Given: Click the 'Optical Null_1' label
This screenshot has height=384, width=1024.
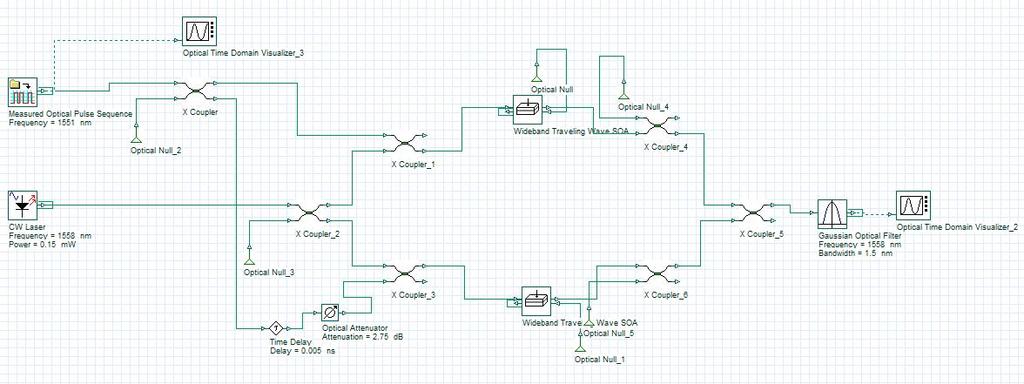Looking at the screenshot, I should (x=600, y=359).
